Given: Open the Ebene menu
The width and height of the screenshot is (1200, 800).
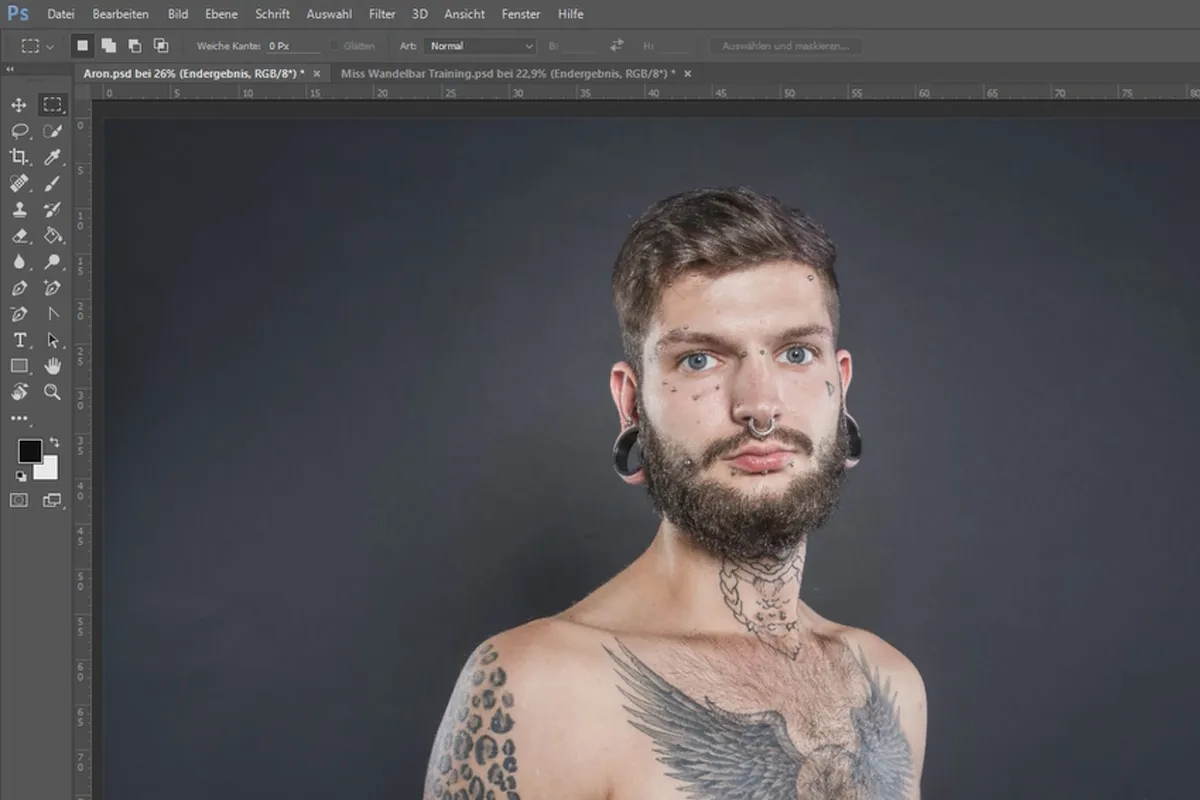Looking at the screenshot, I should [x=221, y=14].
